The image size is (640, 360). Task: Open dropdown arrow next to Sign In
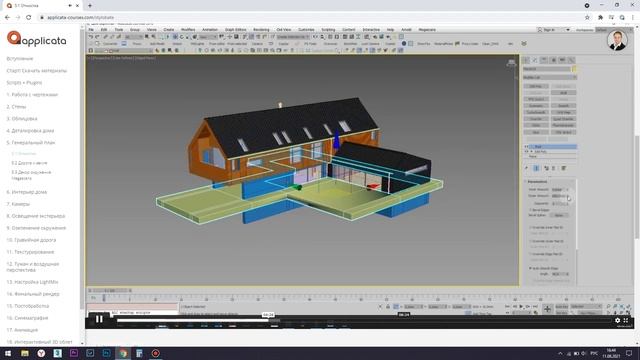567,30
